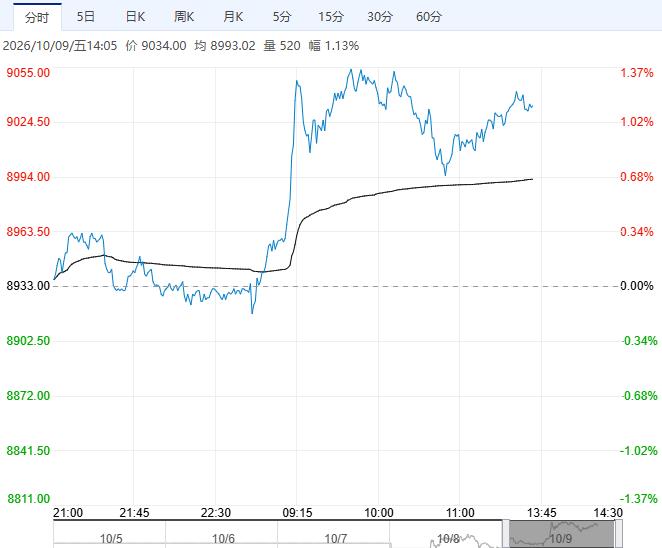The height and width of the screenshot is (548, 662).
Task: Click the 21:00 time axis label
Action: point(68,513)
